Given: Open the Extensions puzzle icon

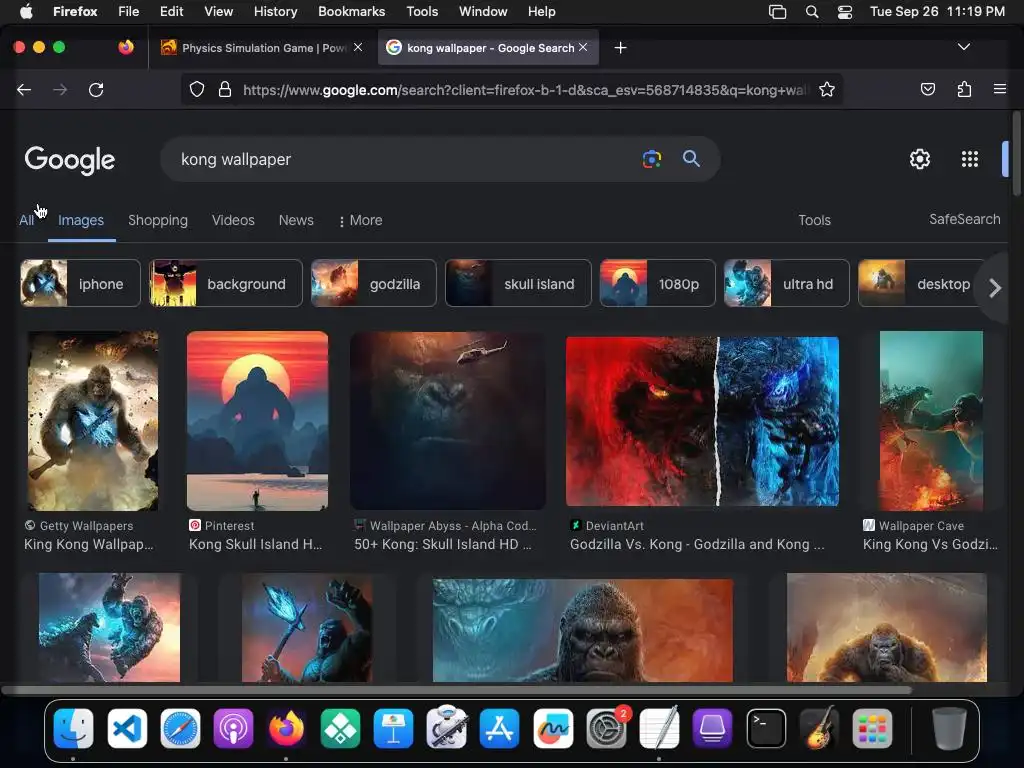Looking at the screenshot, I should (x=964, y=89).
